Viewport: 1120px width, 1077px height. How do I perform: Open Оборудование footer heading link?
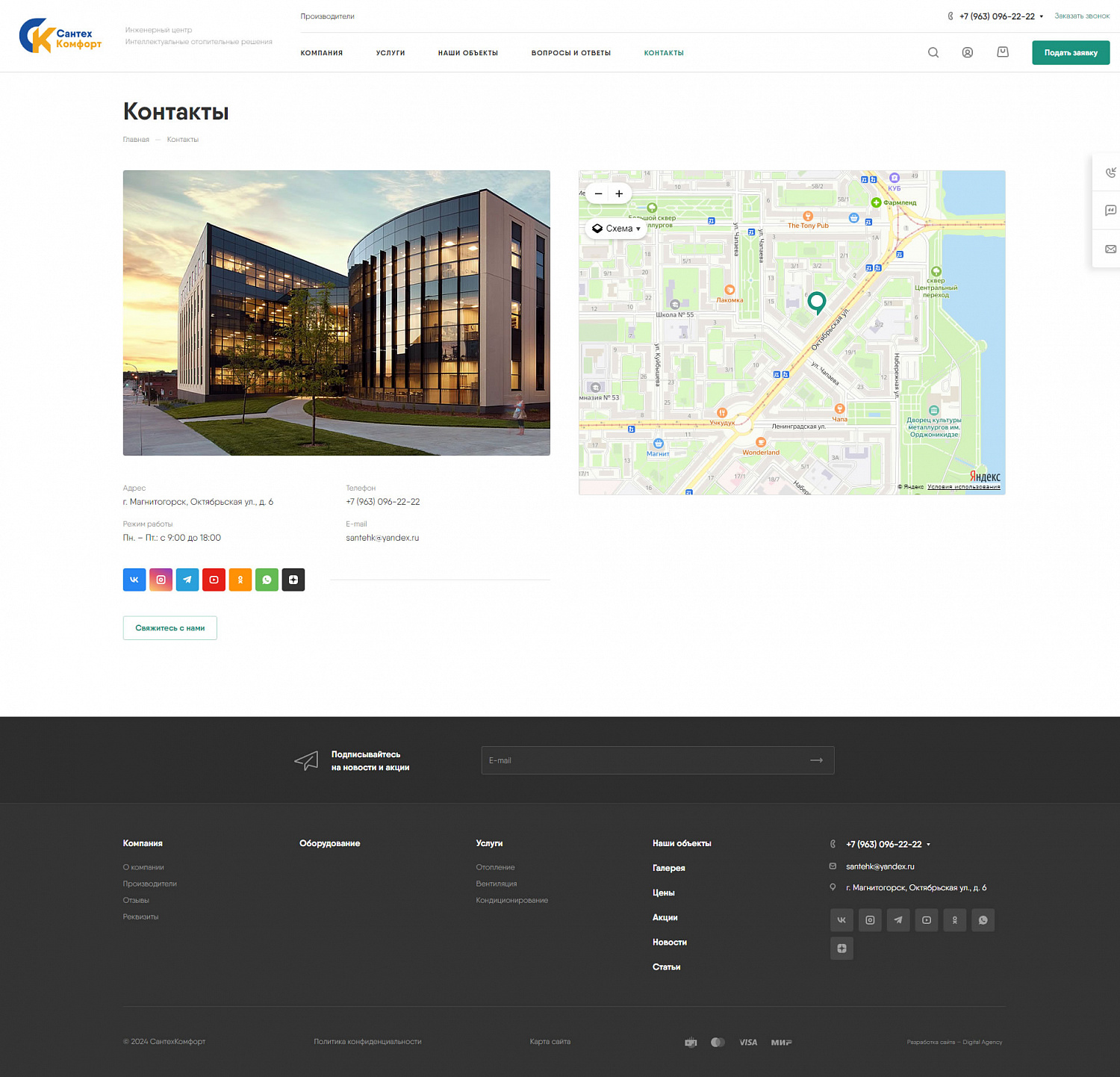330,843
